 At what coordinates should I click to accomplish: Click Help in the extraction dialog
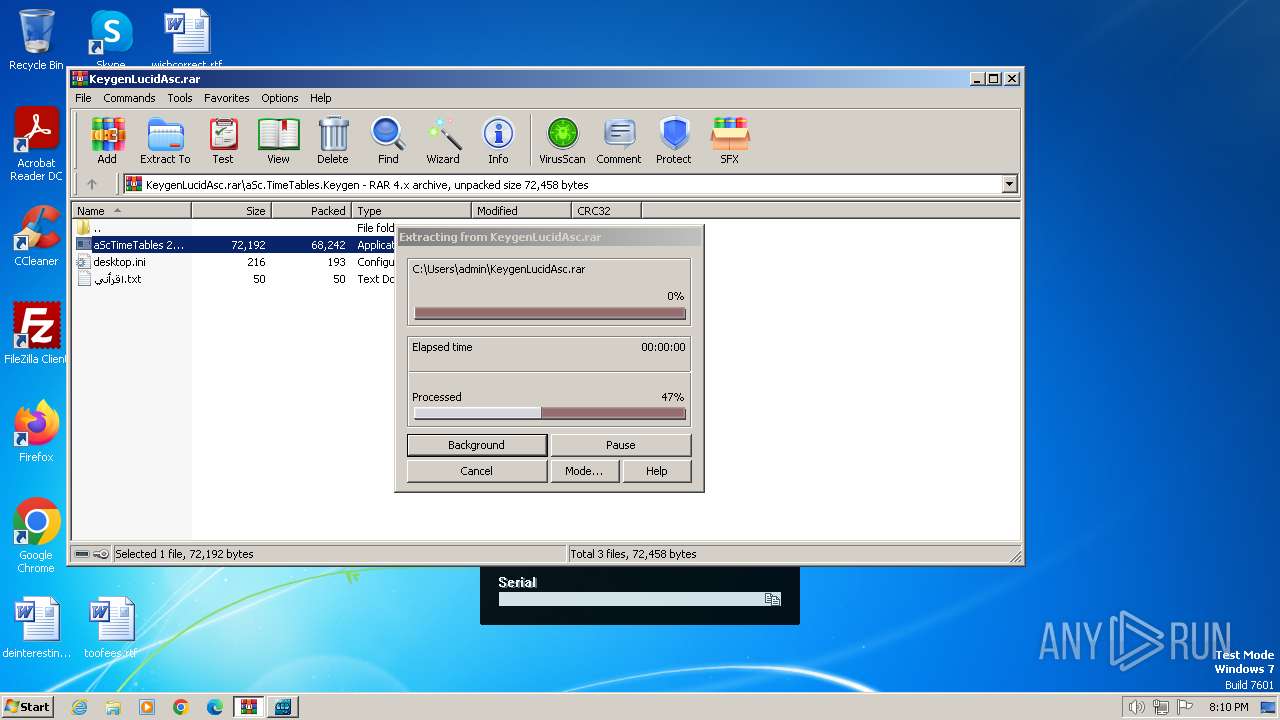click(656, 471)
